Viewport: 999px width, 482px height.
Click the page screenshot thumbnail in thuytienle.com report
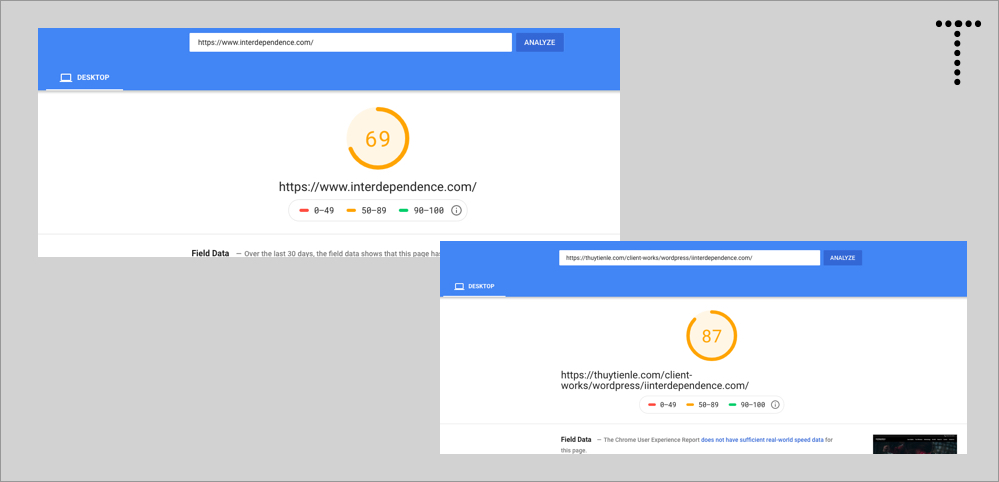[x=915, y=444]
